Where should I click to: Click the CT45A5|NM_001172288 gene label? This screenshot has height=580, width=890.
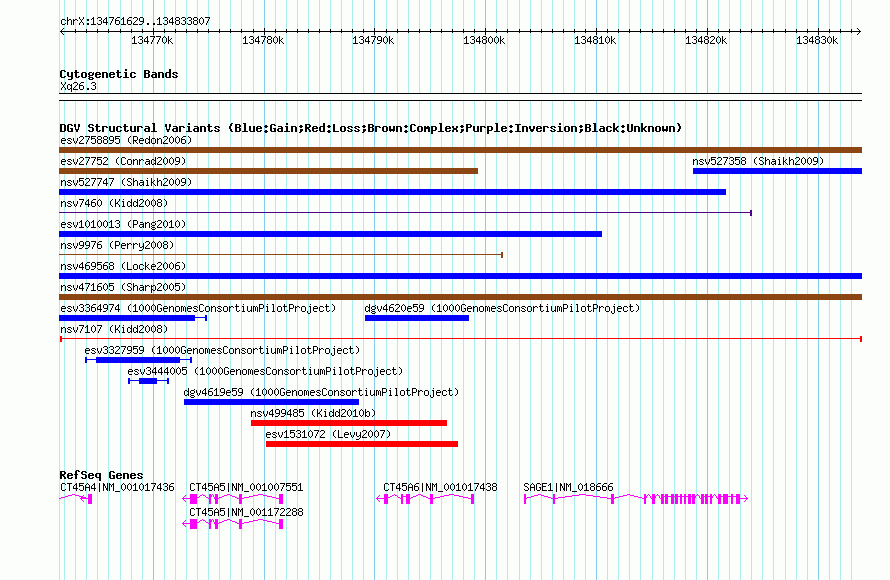(x=246, y=512)
